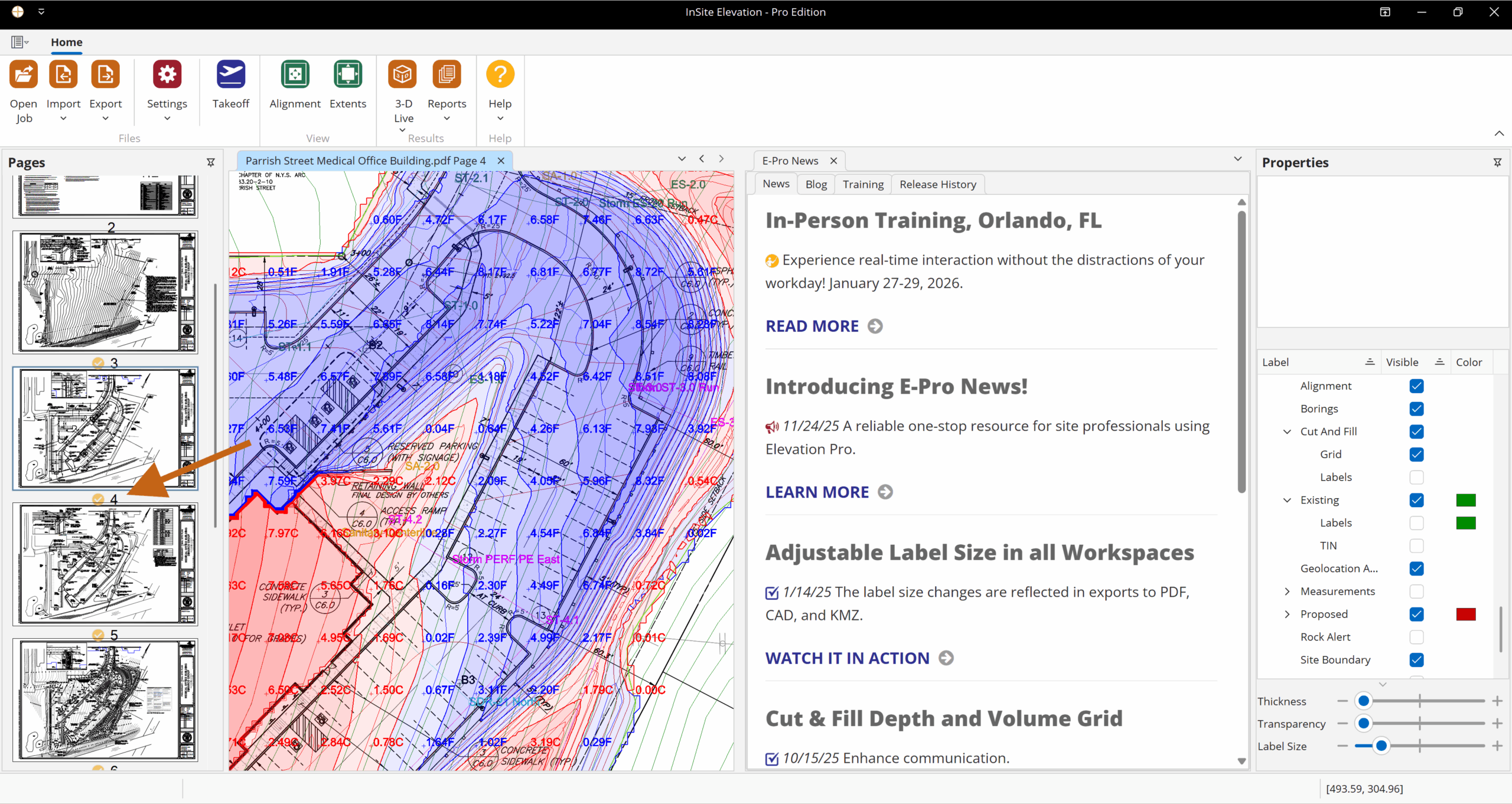Open the Release History tab

pyautogui.click(x=937, y=184)
